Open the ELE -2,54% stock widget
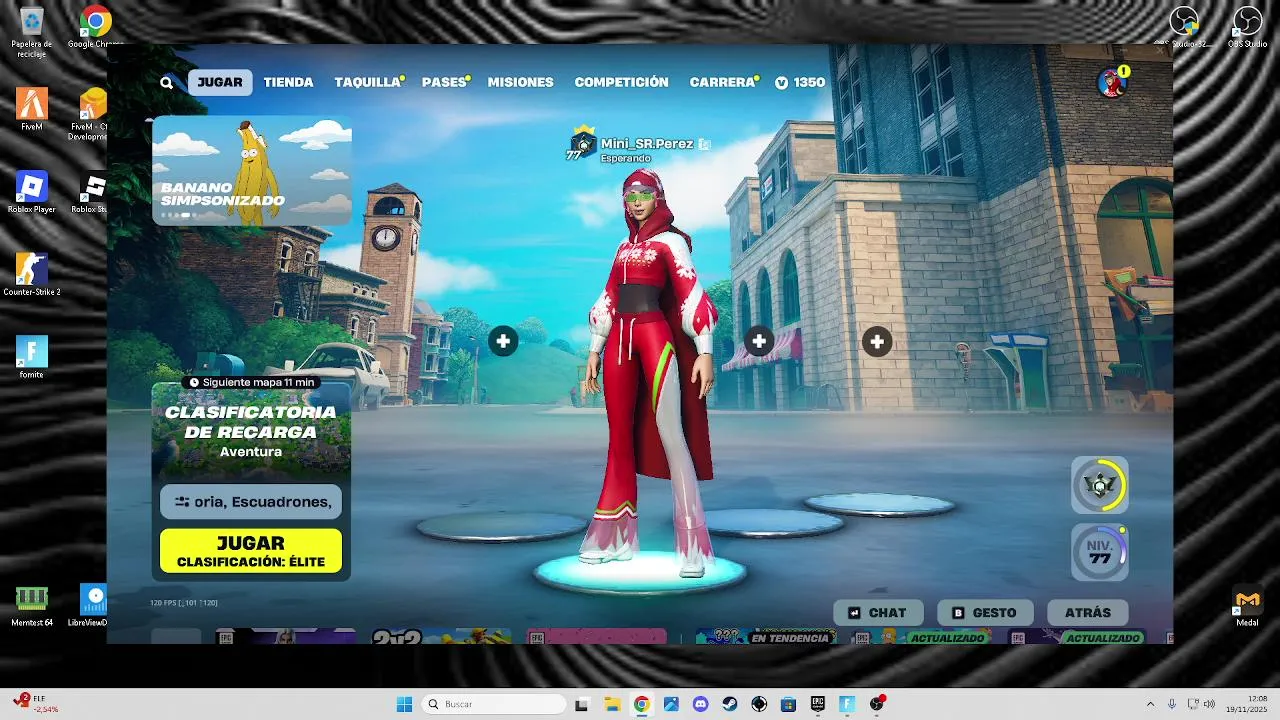 37,703
